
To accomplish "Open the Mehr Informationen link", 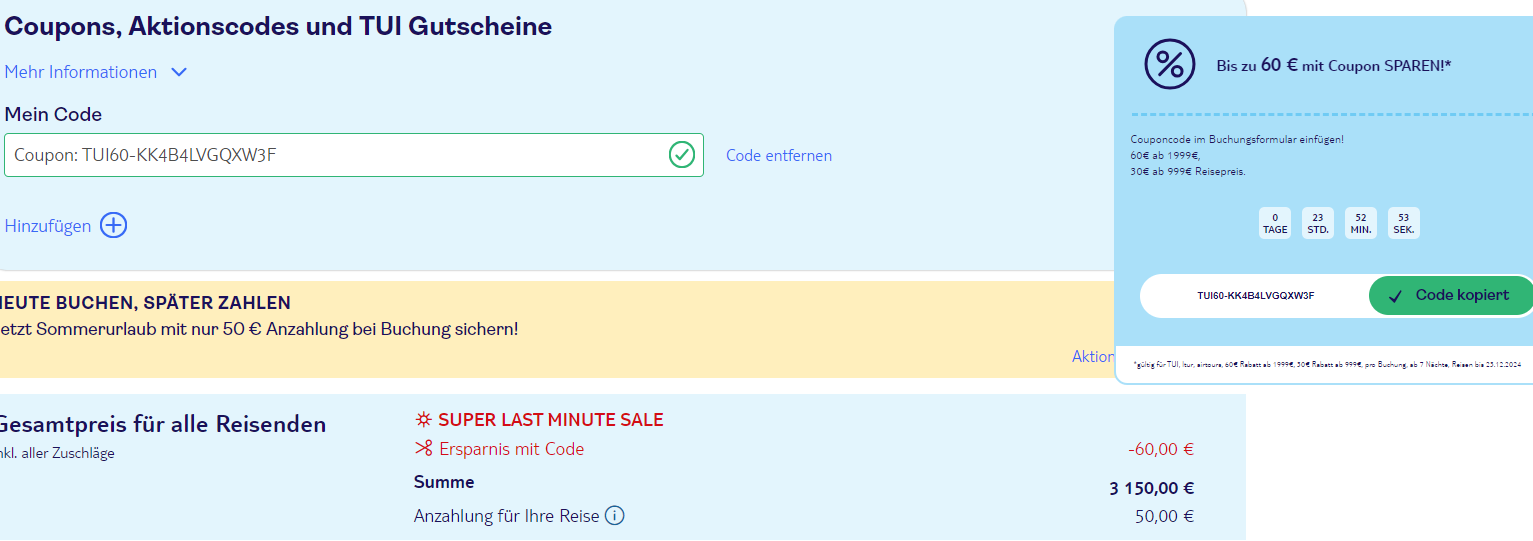I will (x=81, y=72).
